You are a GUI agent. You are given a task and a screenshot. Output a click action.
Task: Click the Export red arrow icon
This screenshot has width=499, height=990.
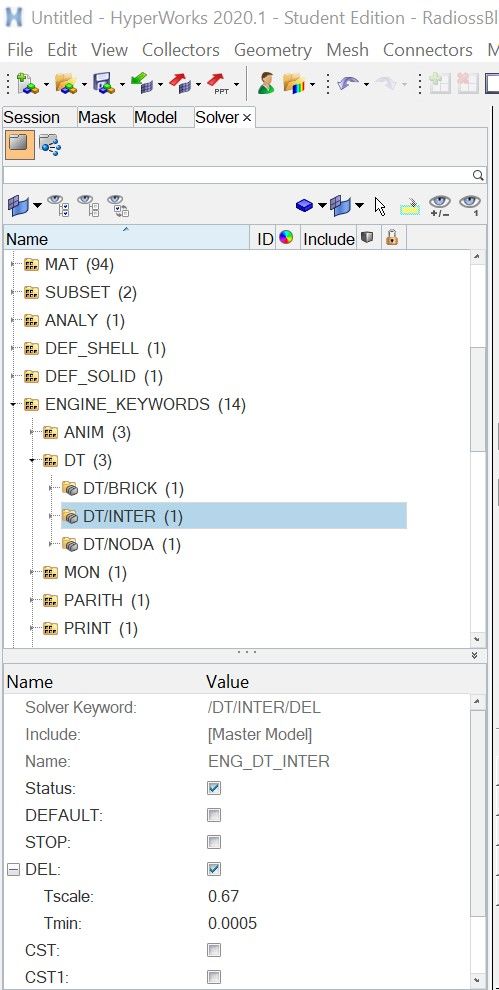pos(179,83)
